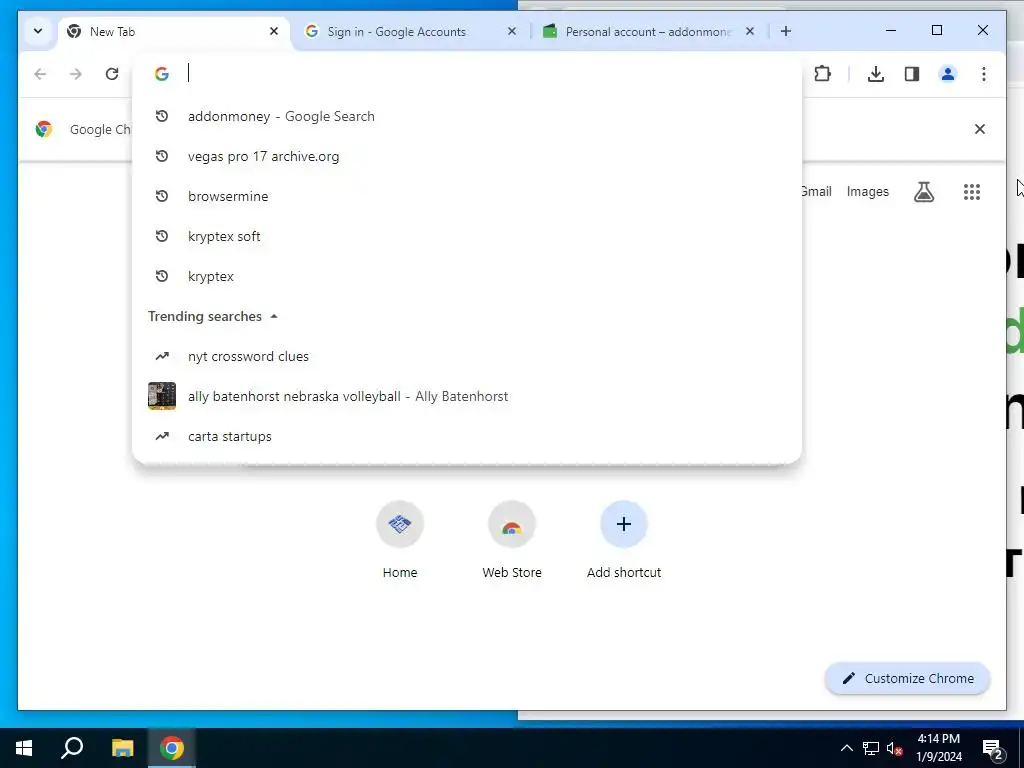Click the Chrome taskbar icon
This screenshot has height=768, width=1024.
click(172, 748)
